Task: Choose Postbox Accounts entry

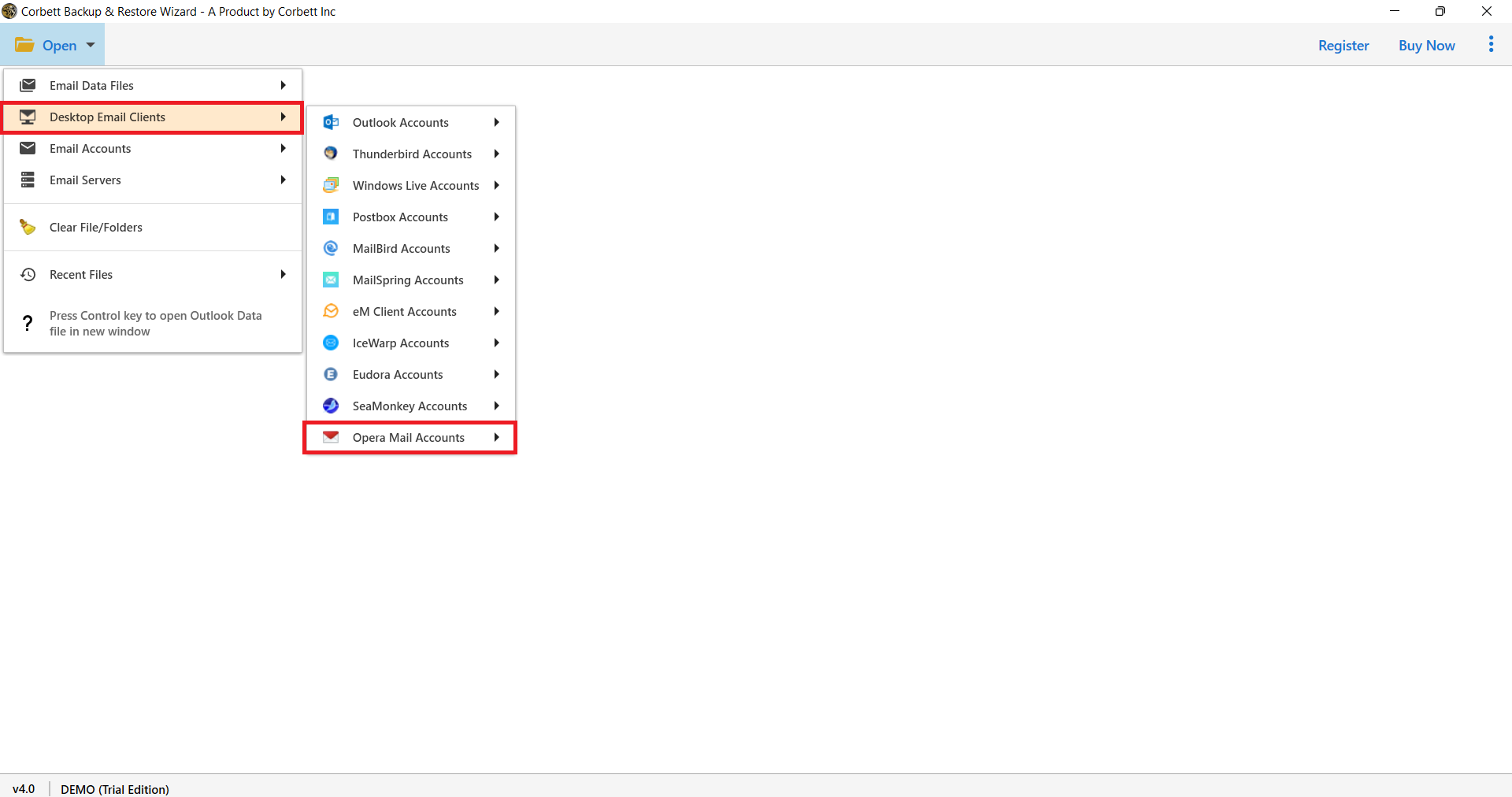Action: [411, 217]
